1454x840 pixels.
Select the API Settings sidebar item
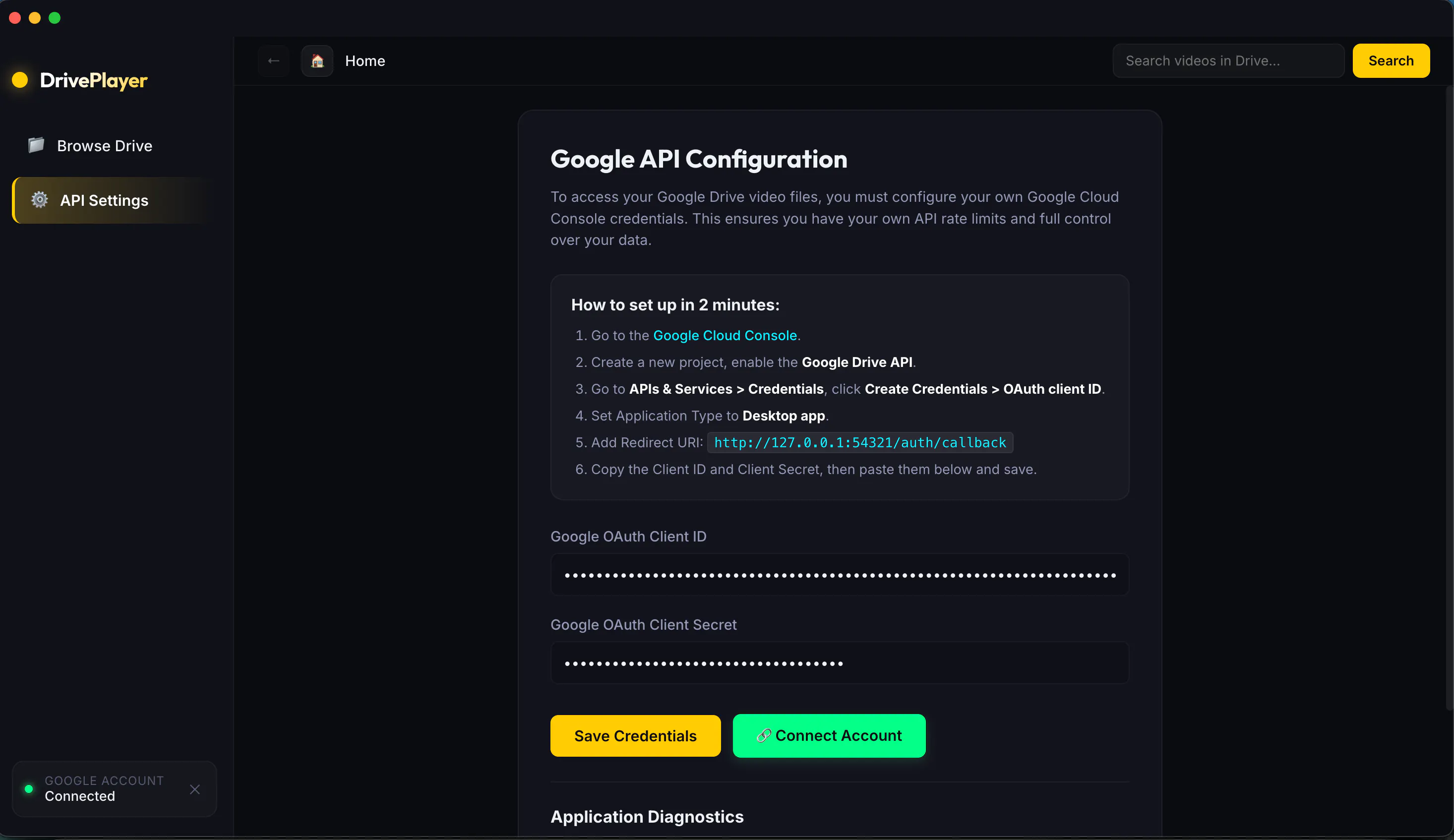[x=114, y=200]
